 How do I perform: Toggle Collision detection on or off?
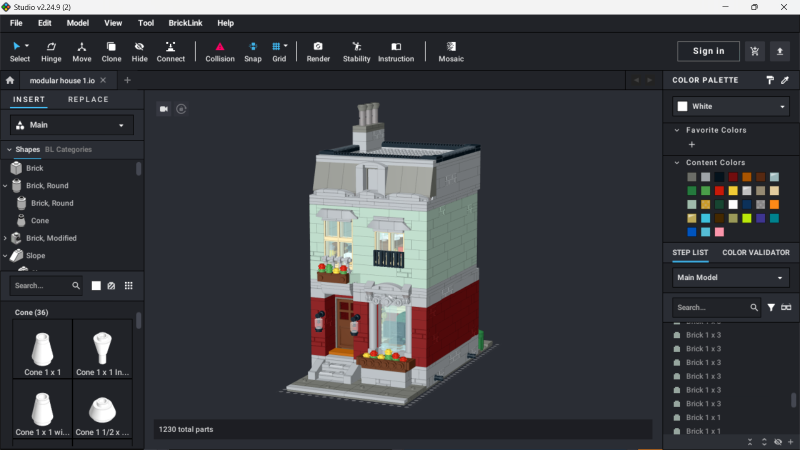[220, 51]
